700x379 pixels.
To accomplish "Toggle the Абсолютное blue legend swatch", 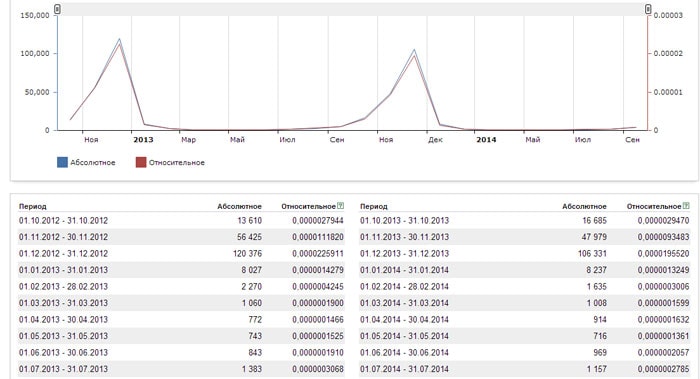I will click(x=62, y=162).
